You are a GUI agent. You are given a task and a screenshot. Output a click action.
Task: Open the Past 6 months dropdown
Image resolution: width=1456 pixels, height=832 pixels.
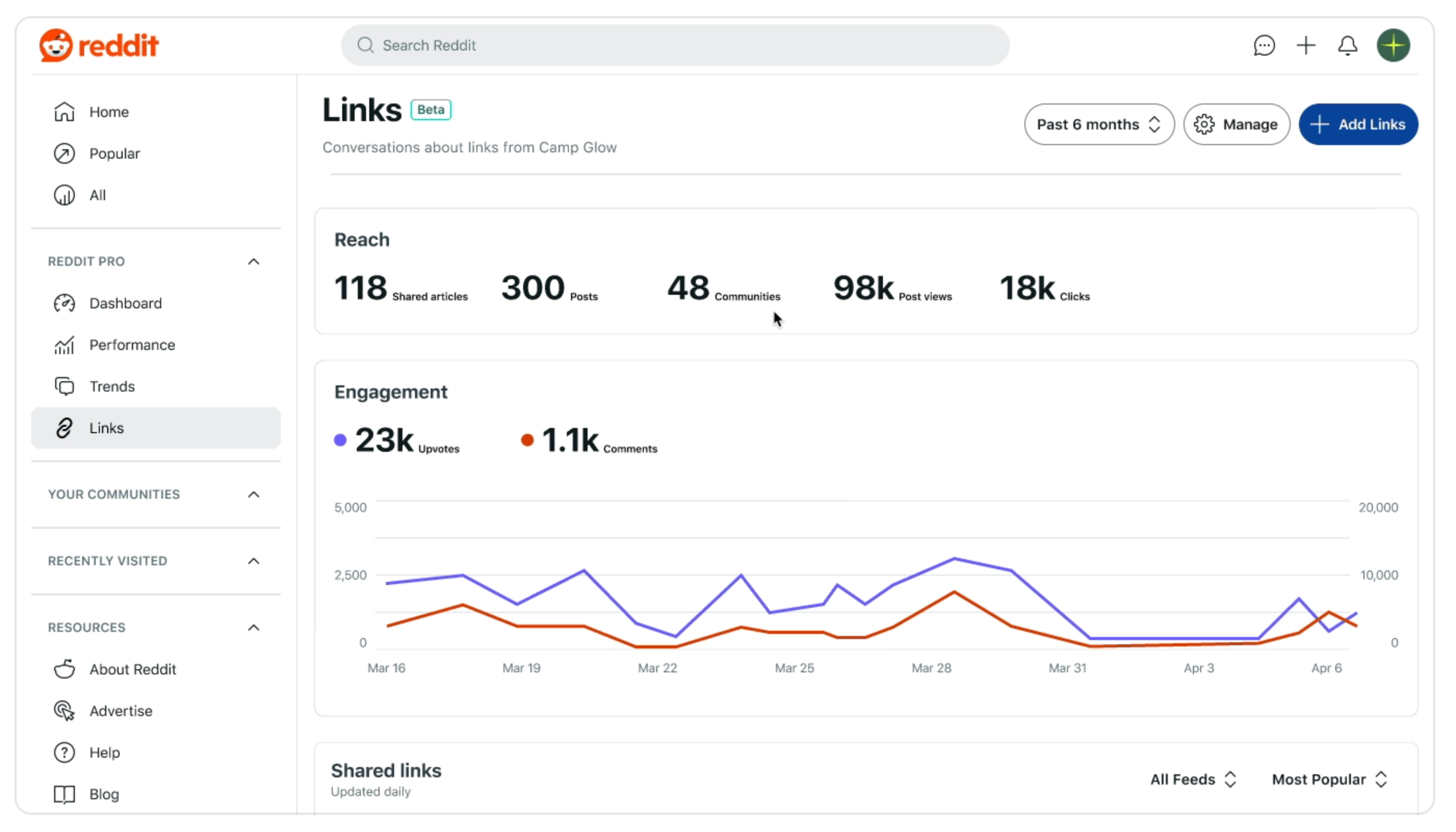click(x=1098, y=125)
